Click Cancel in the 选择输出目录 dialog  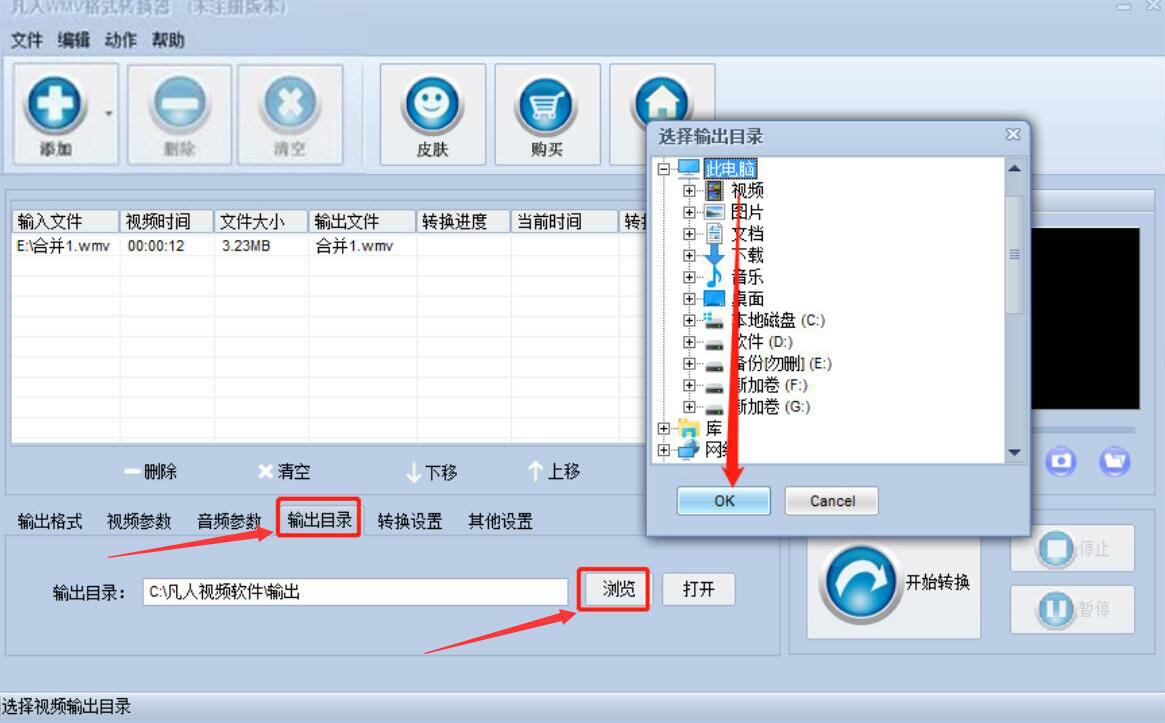click(x=832, y=501)
